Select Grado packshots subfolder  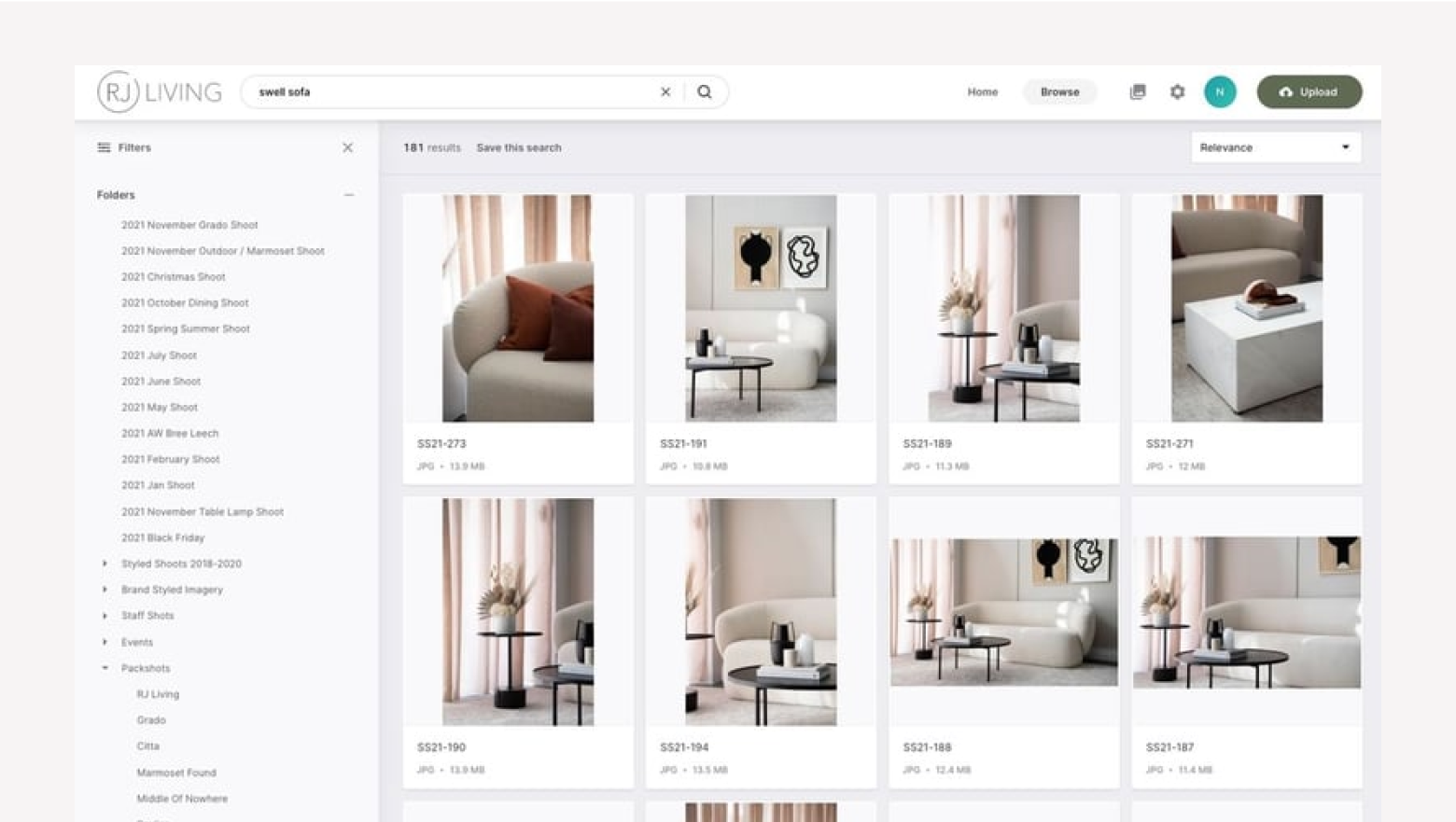point(151,720)
